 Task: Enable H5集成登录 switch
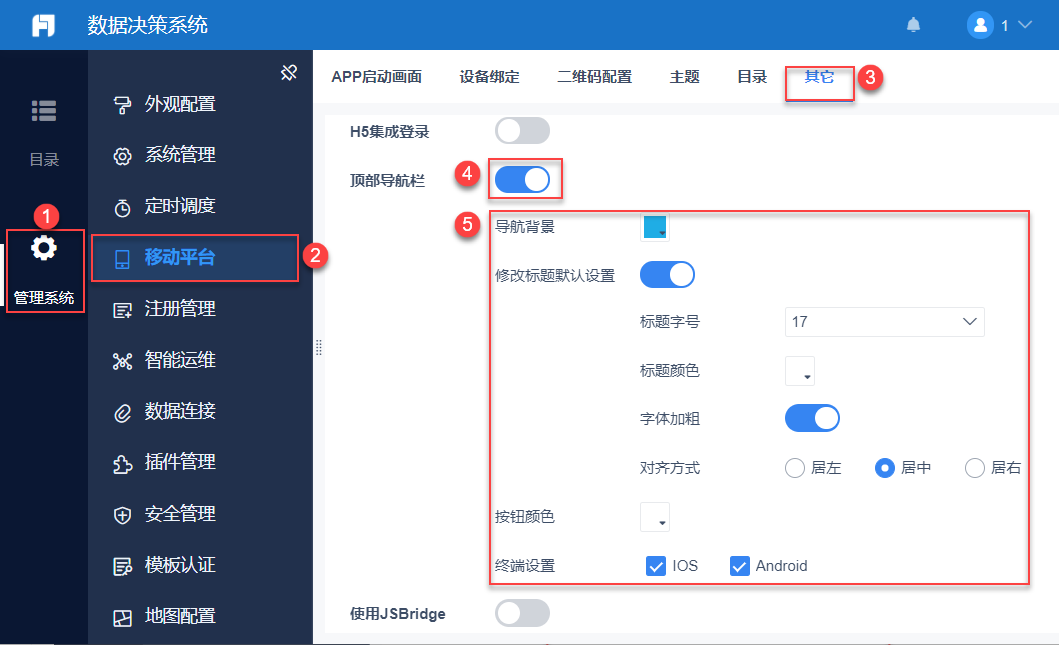[522, 130]
